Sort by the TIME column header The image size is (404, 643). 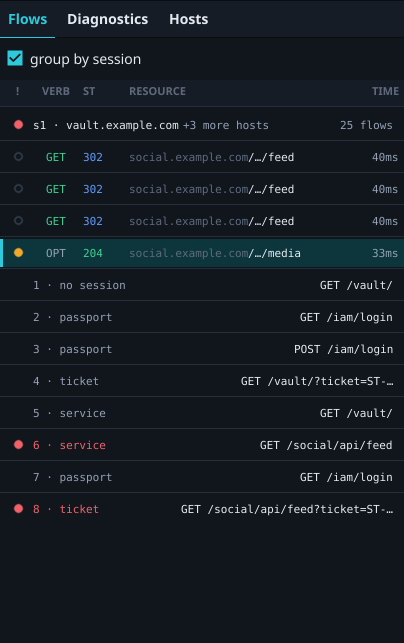[385, 91]
